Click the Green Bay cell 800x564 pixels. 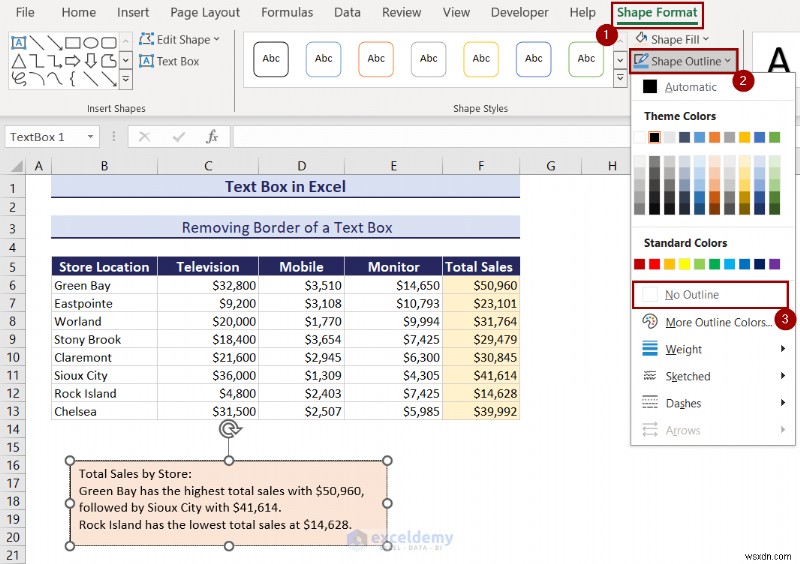[x=104, y=285]
